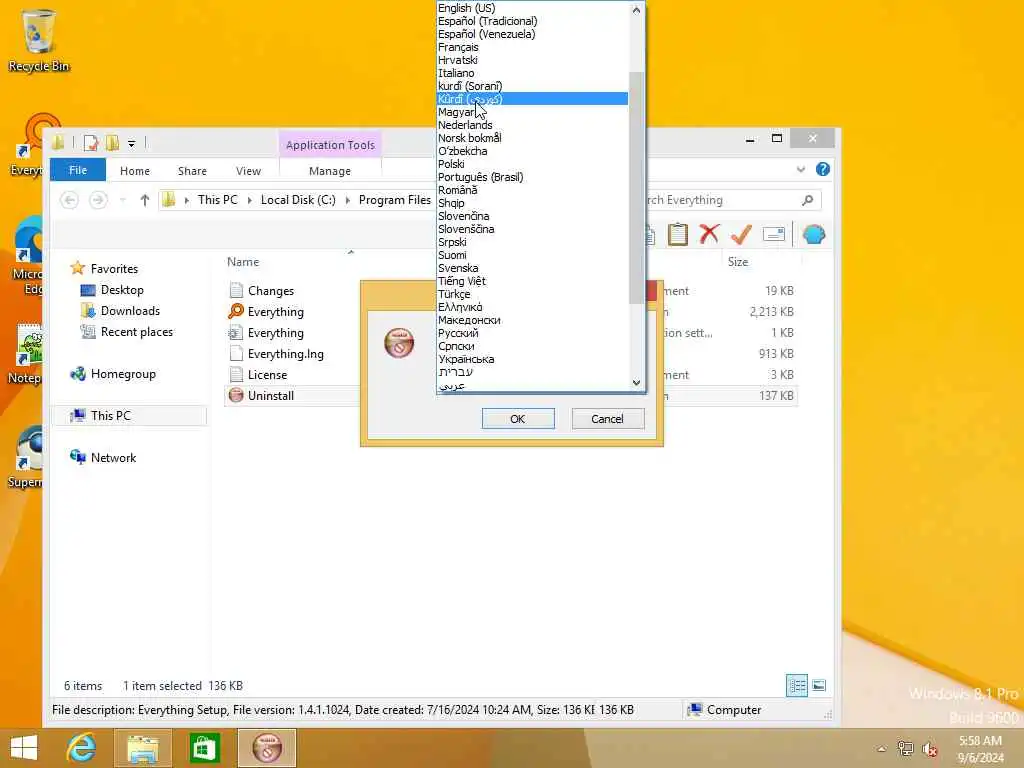Click the blue globe icon in toolbar
Screen dimensions: 1024x768
pos(814,234)
